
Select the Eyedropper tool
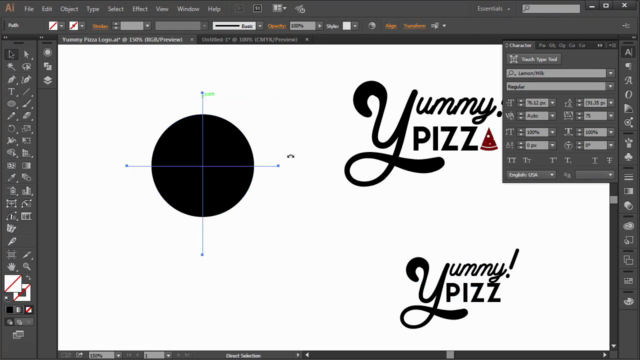click(11, 178)
